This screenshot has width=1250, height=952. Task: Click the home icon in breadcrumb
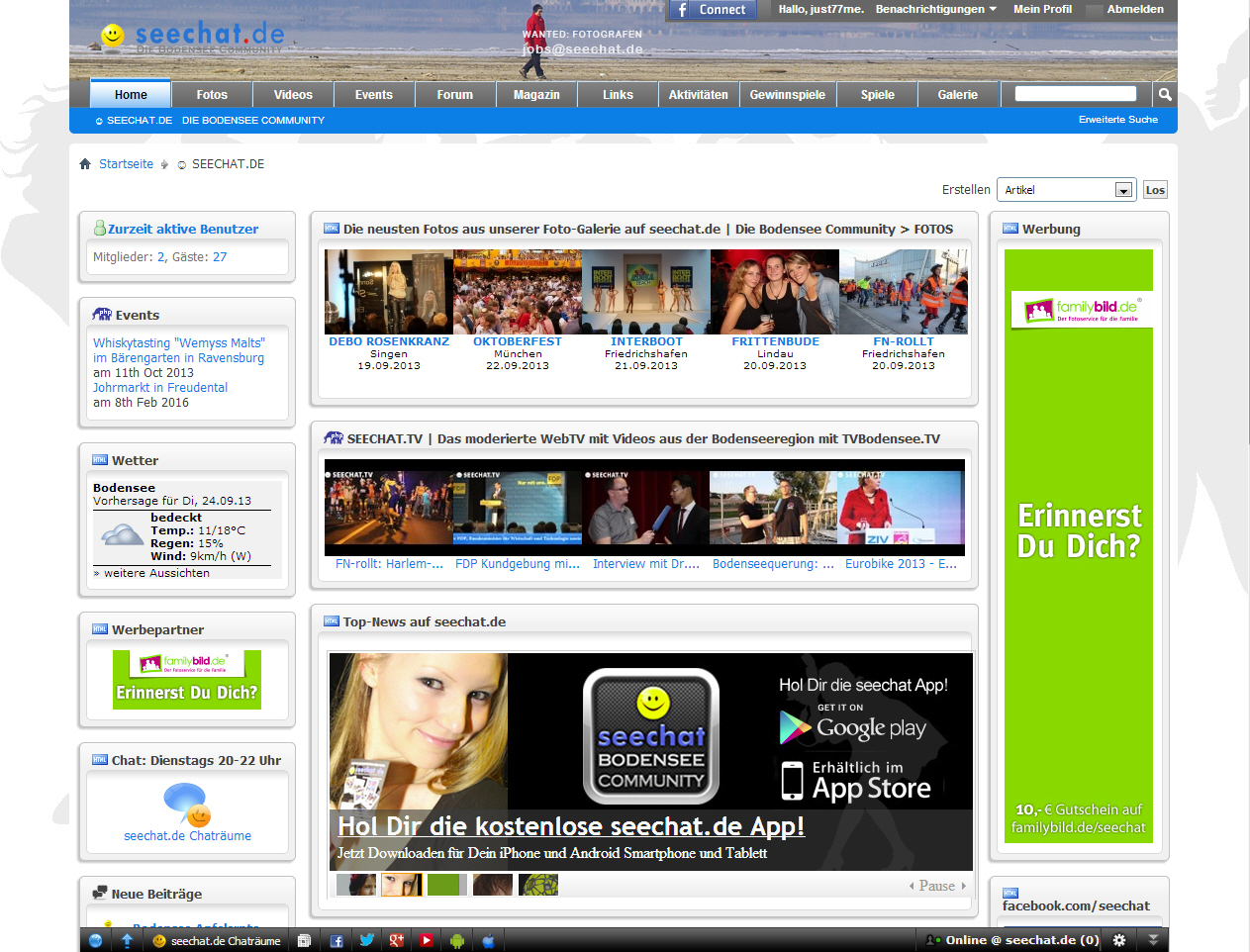[85, 164]
